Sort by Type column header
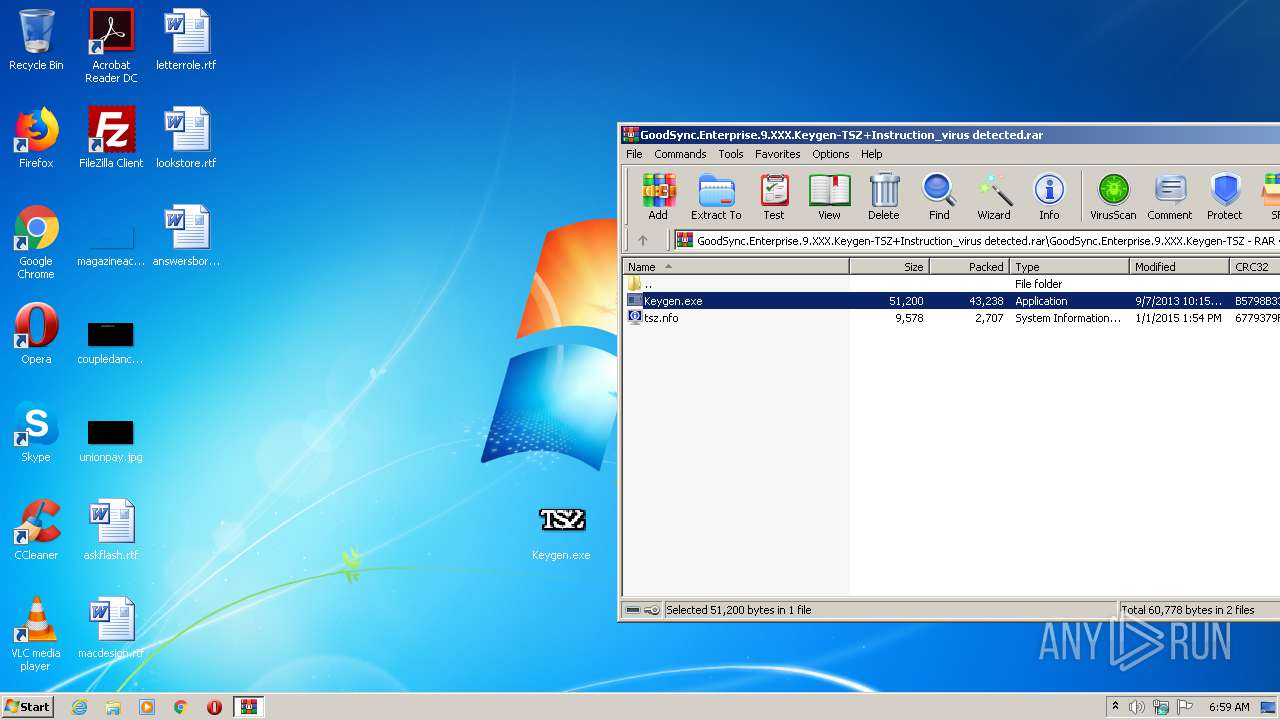Viewport: 1280px width, 720px height. (1070, 267)
